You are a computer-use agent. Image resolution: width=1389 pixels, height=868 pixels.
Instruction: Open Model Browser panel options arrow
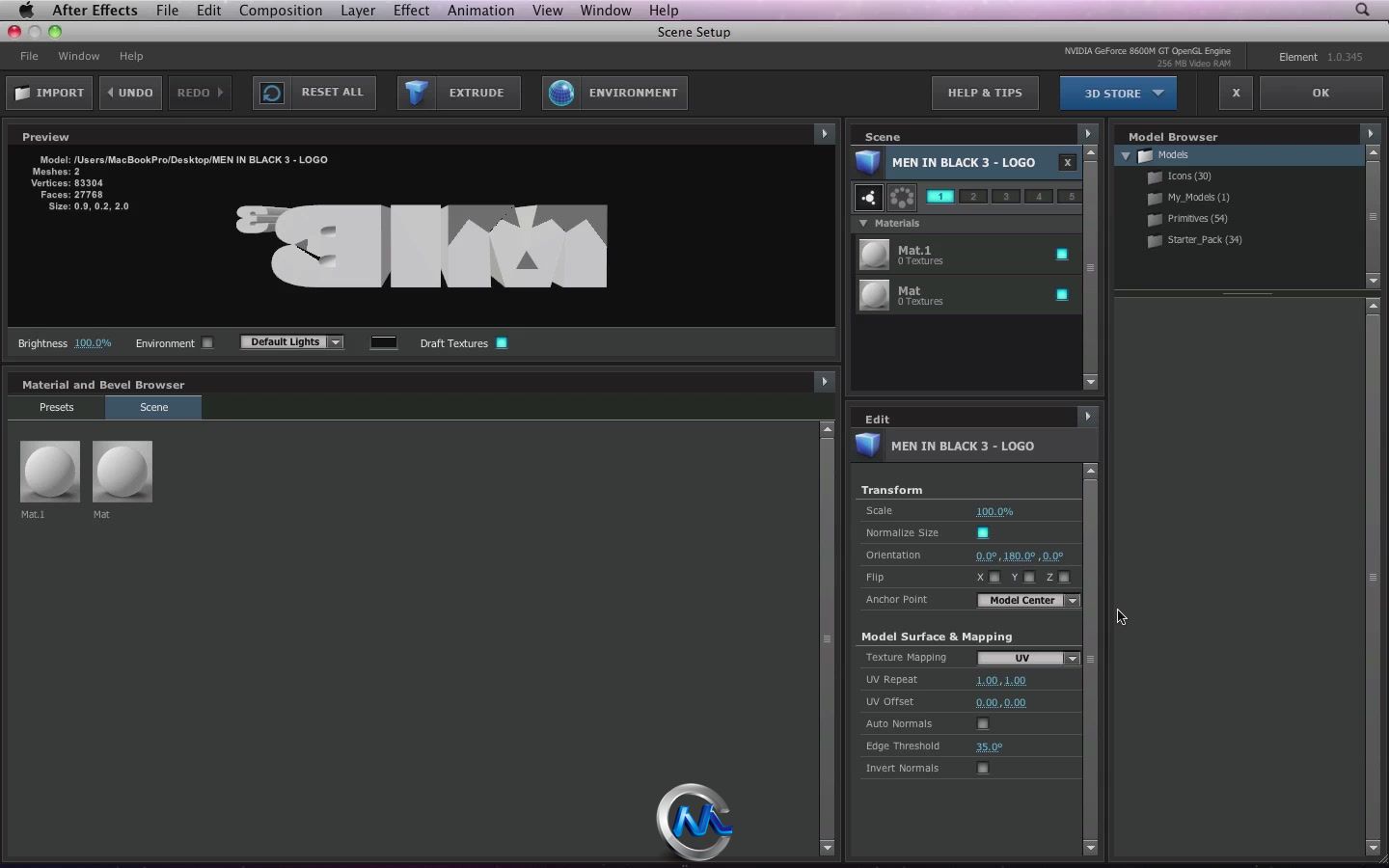tap(1371, 134)
